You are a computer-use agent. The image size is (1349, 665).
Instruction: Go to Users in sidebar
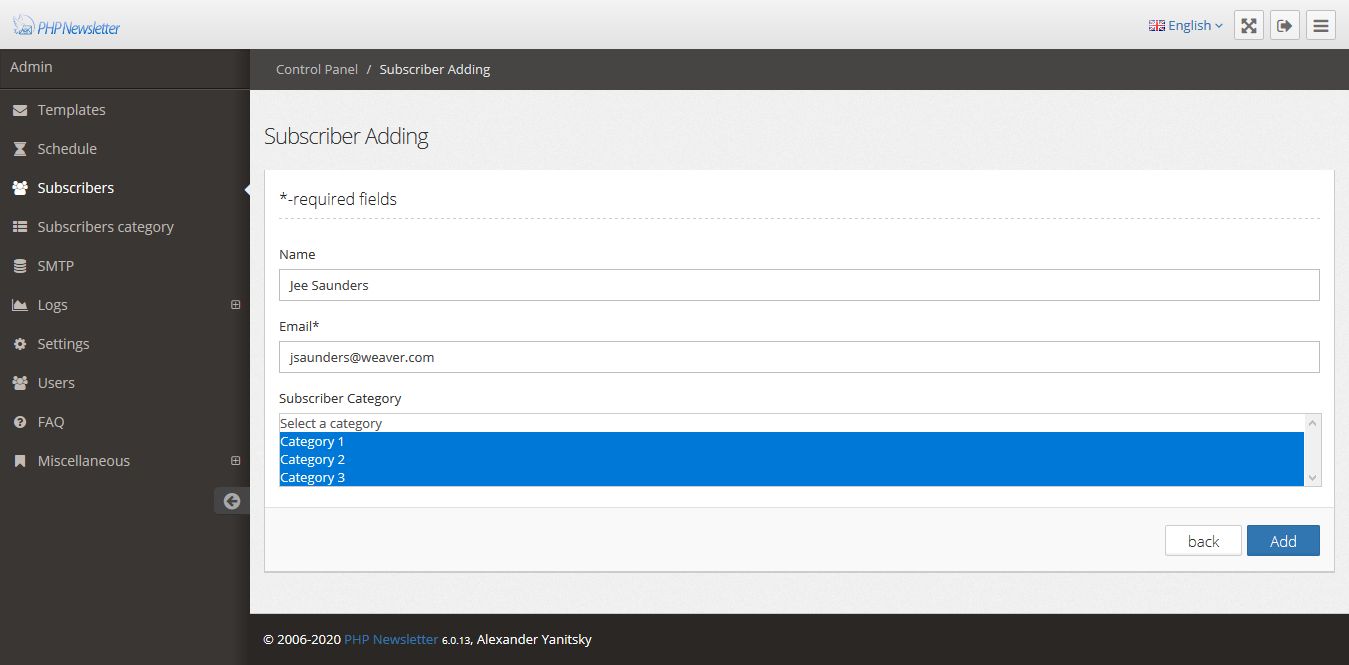pyautogui.click(x=56, y=383)
